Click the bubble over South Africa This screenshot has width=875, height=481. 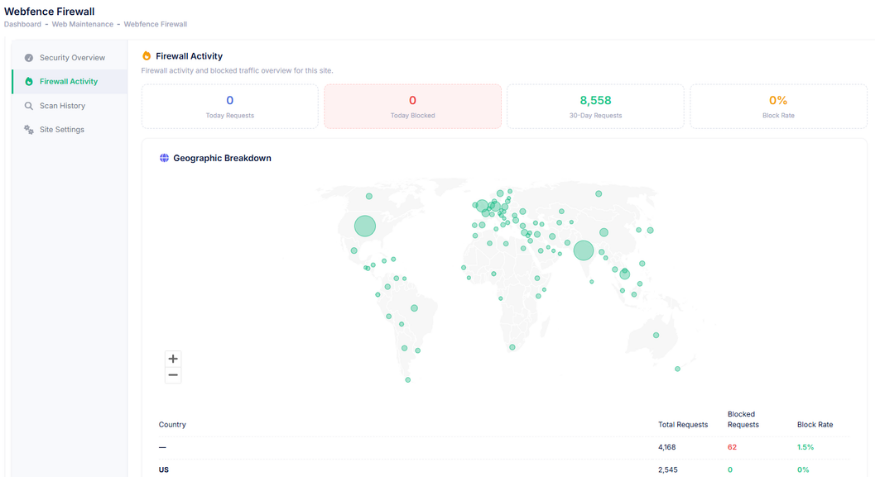coord(512,347)
